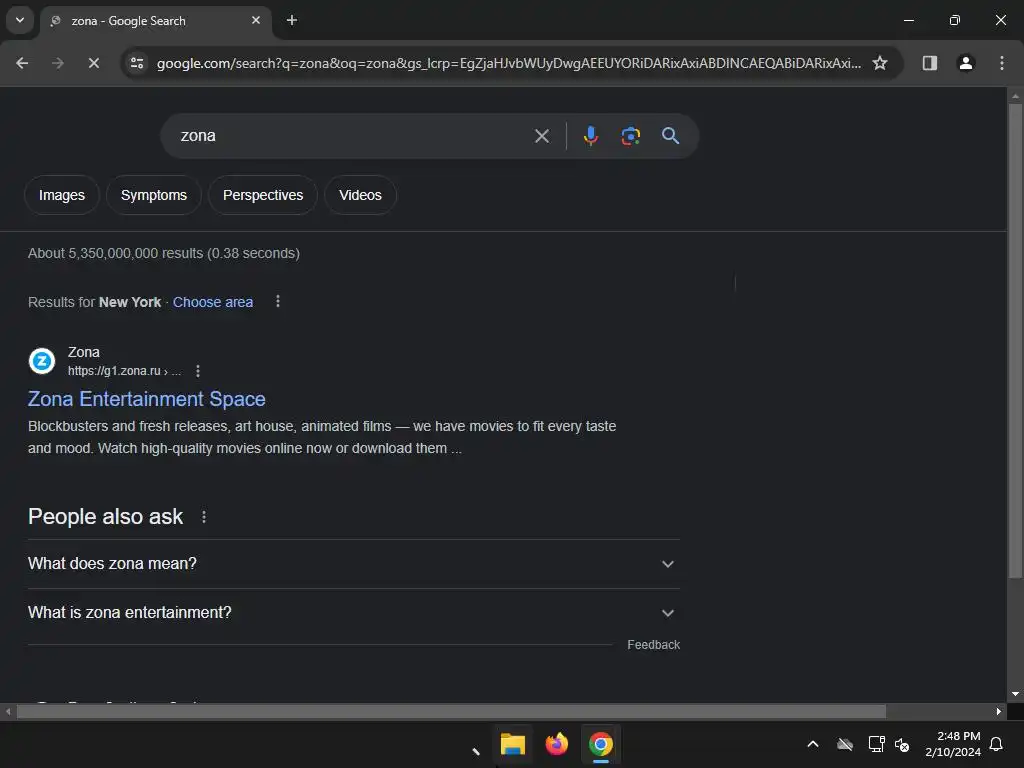This screenshot has width=1024, height=768.
Task: Click the address bar URL
Action: [508, 63]
